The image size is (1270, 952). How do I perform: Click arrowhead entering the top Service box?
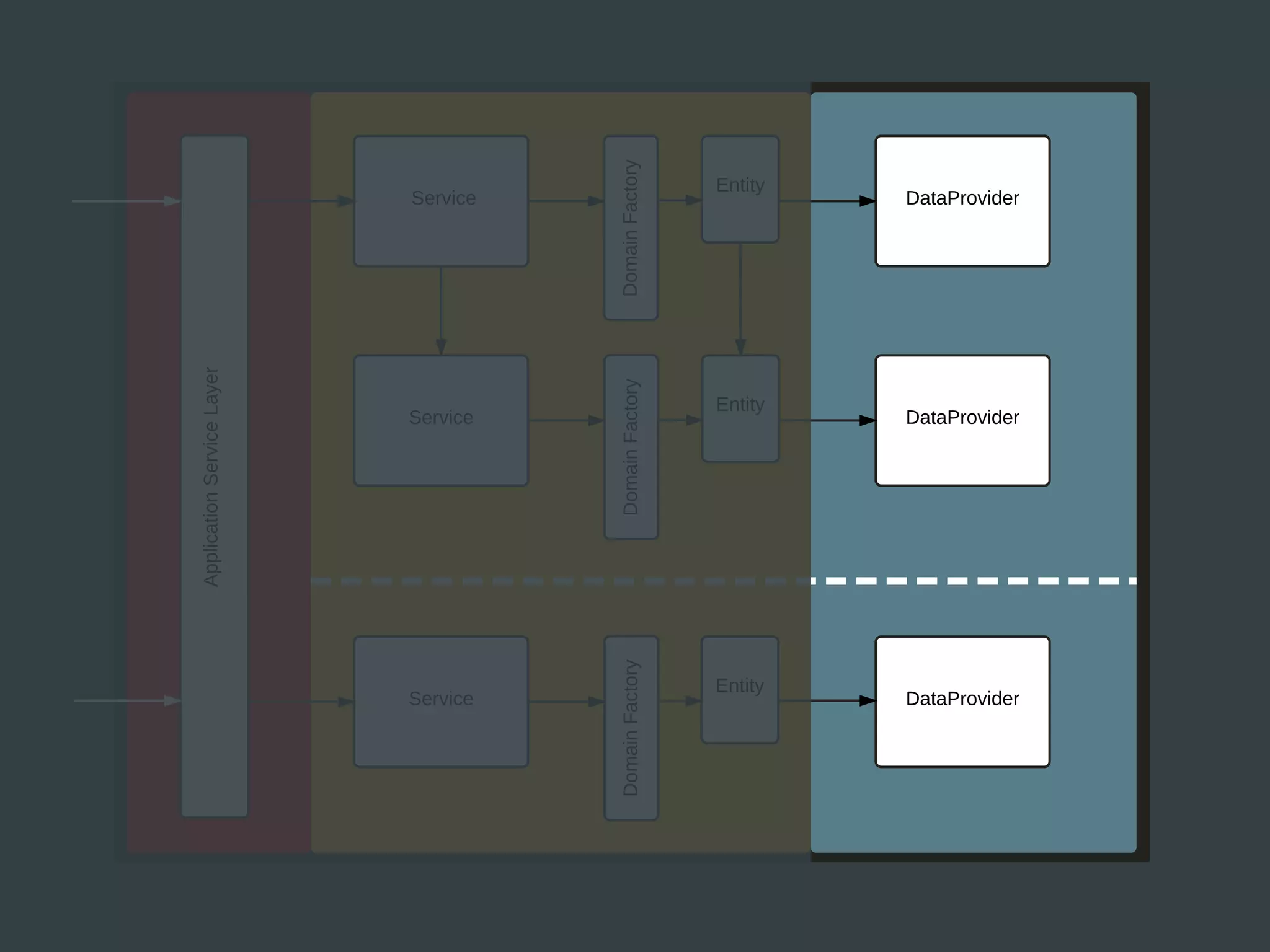[345, 201]
